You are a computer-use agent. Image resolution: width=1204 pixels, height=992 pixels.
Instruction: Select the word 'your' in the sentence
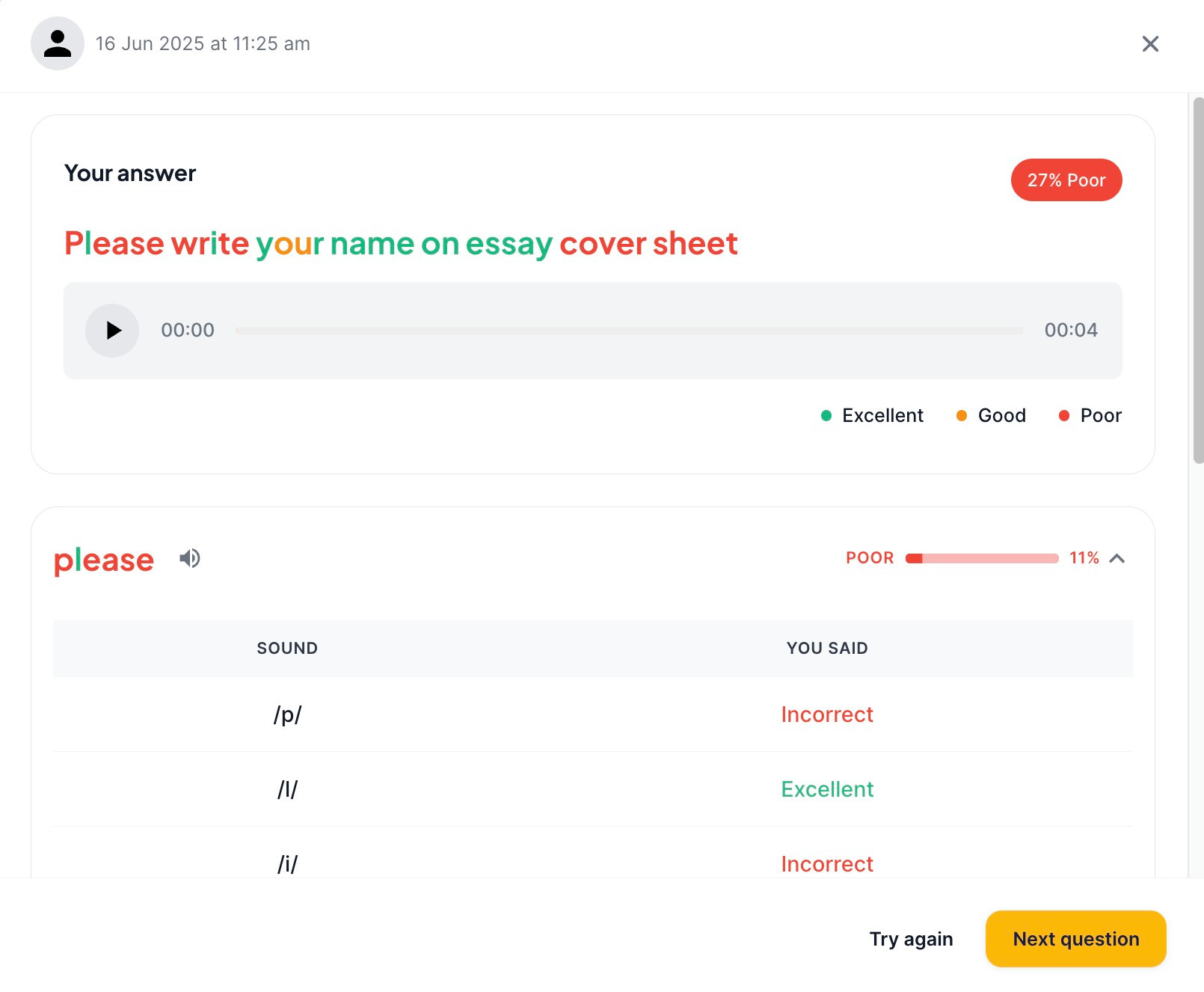(289, 244)
